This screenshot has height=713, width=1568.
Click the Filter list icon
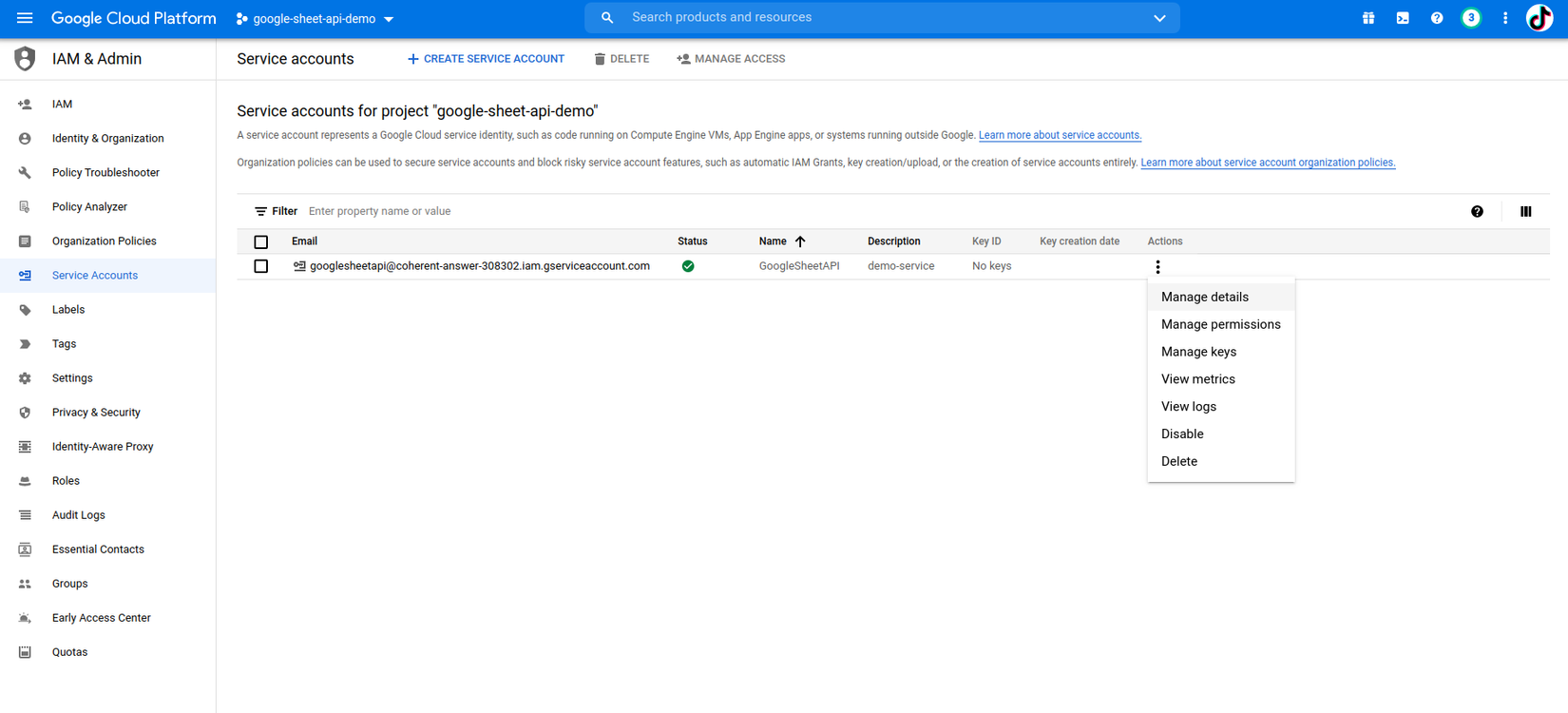coord(260,212)
